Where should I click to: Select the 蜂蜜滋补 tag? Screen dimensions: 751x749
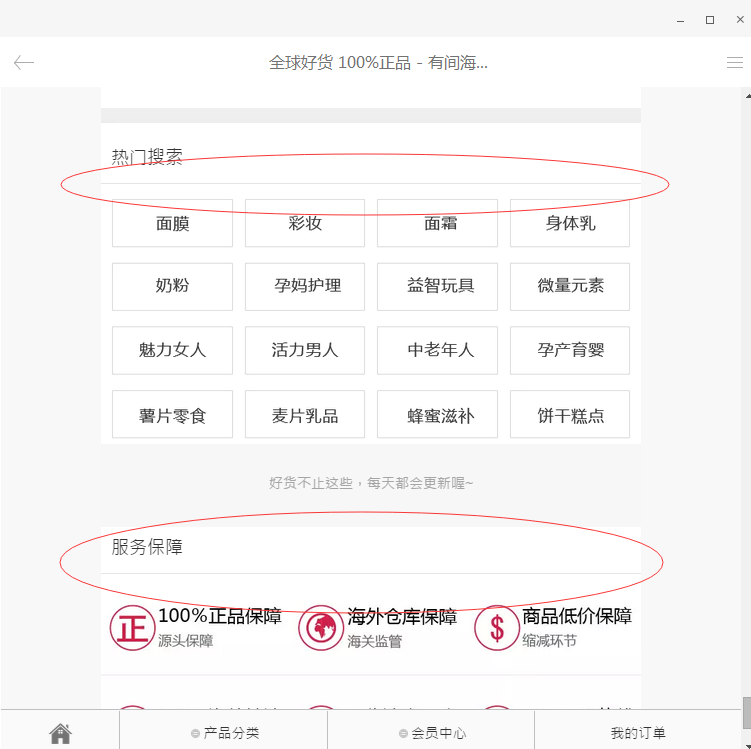click(437, 415)
